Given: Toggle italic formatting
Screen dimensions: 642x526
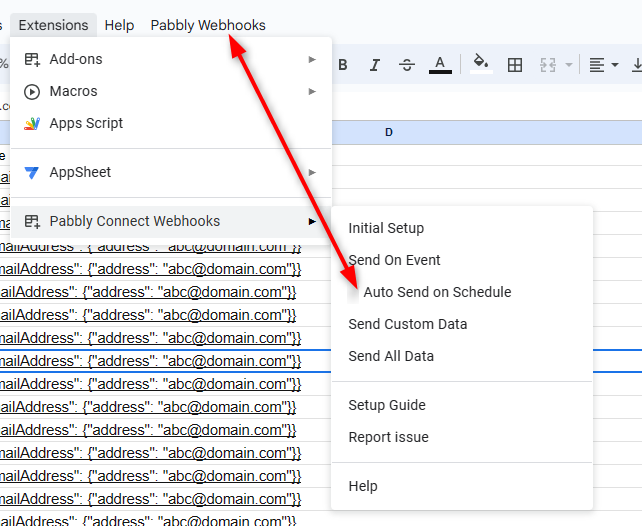Looking at the screenshot, I should [375, 65].
